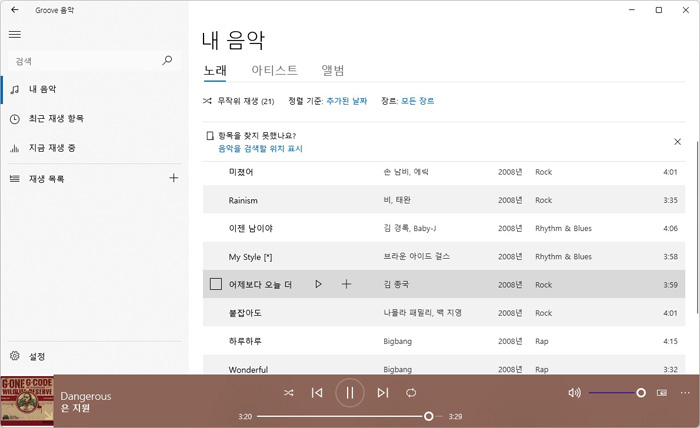Image resolution: width=700 pixels, height=428 pixels.
Task: Switch to the 노래 tab
Action: (x=215, y=71)
